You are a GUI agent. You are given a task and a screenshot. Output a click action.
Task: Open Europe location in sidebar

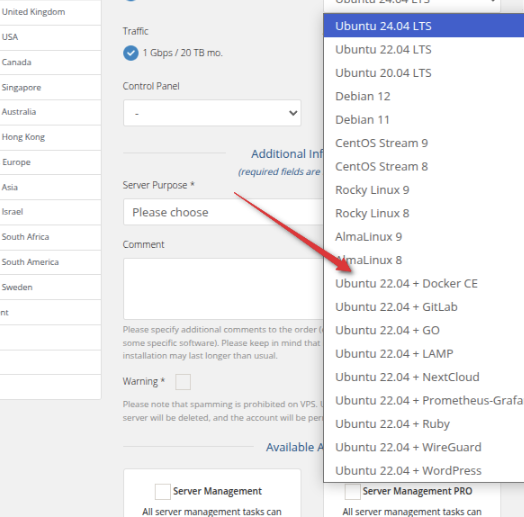point(50,162)
